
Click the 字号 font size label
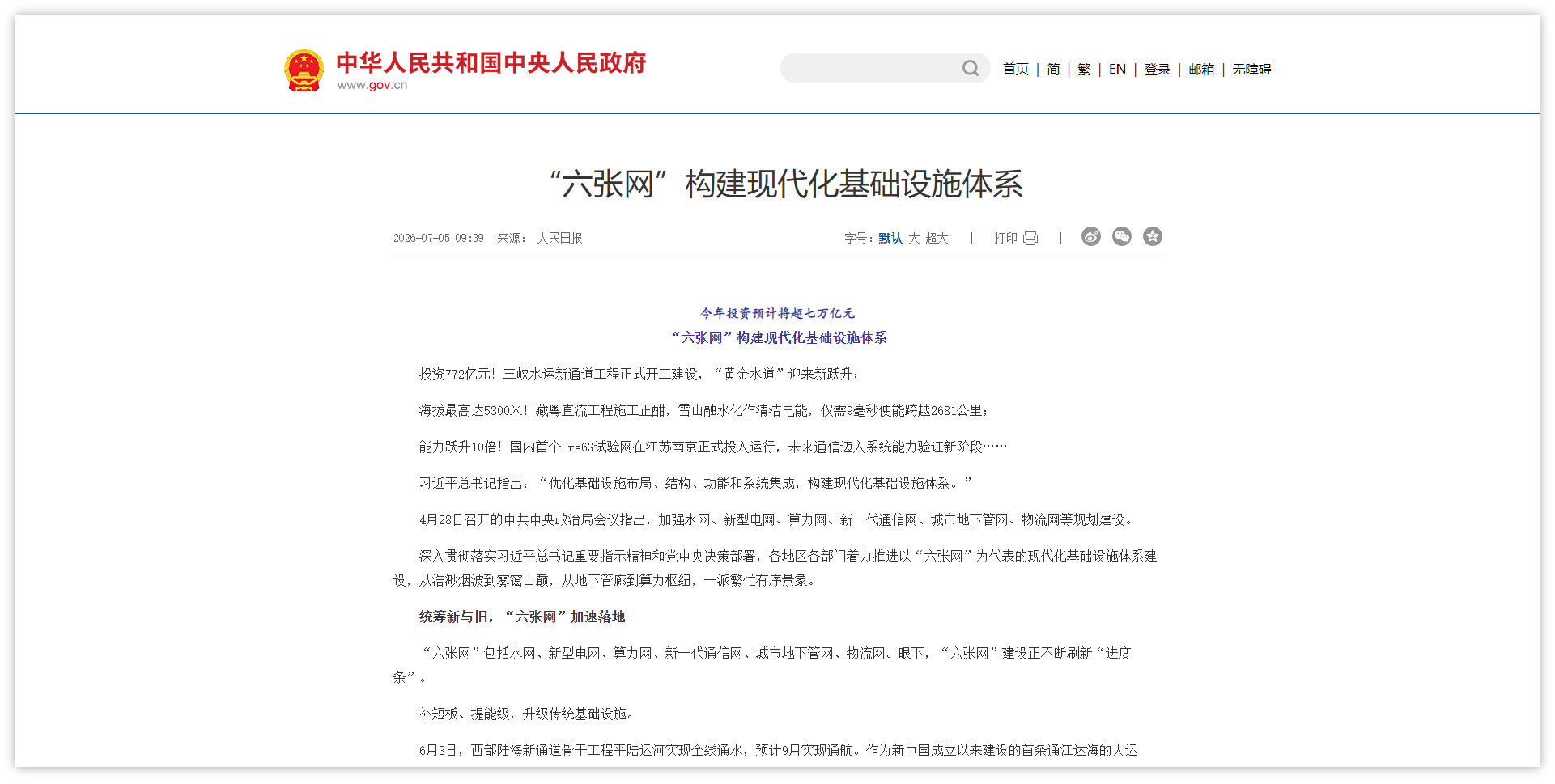pos(860,238)
